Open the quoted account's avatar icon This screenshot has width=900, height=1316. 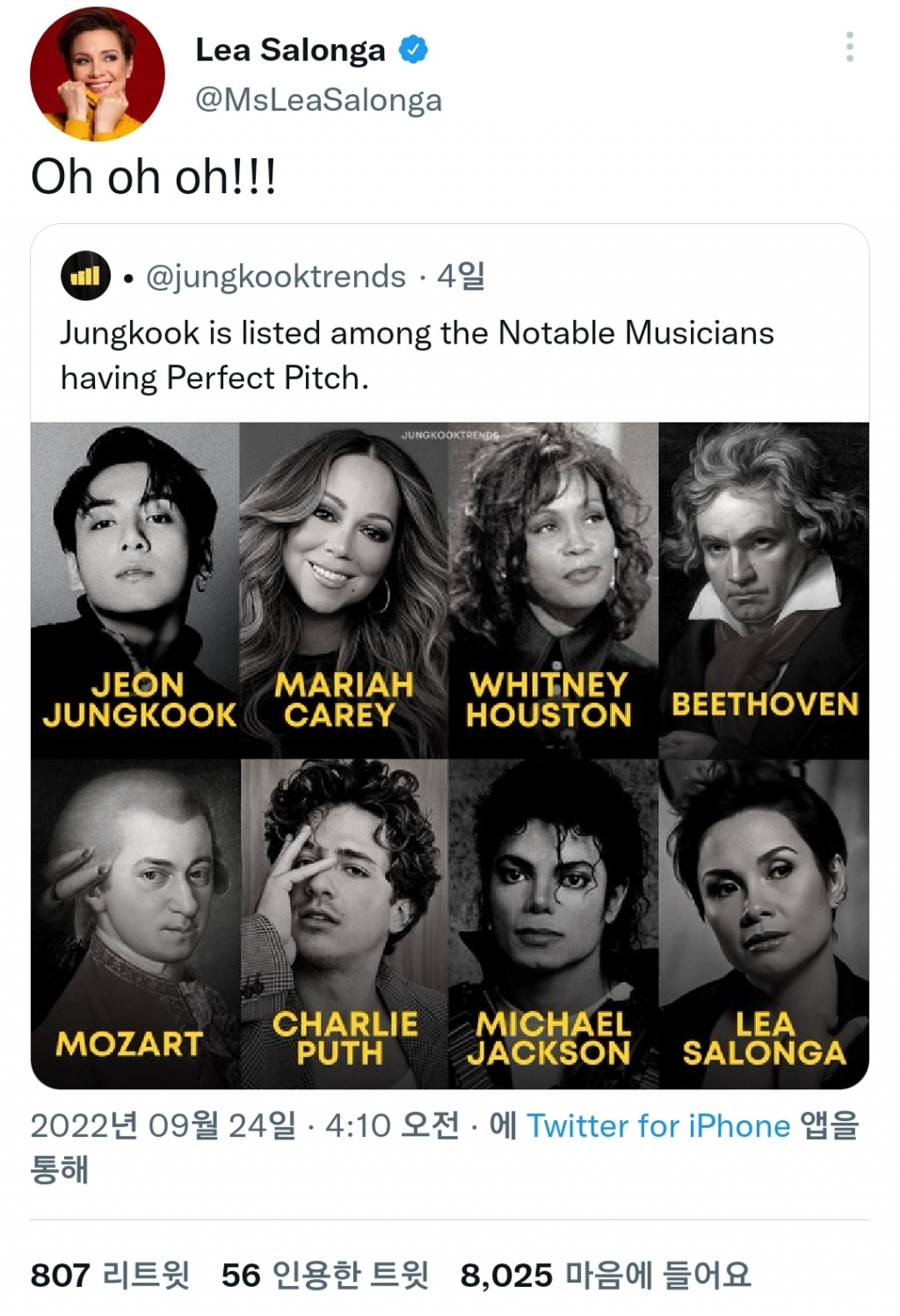pyautogui.click(x=85, y=276)
